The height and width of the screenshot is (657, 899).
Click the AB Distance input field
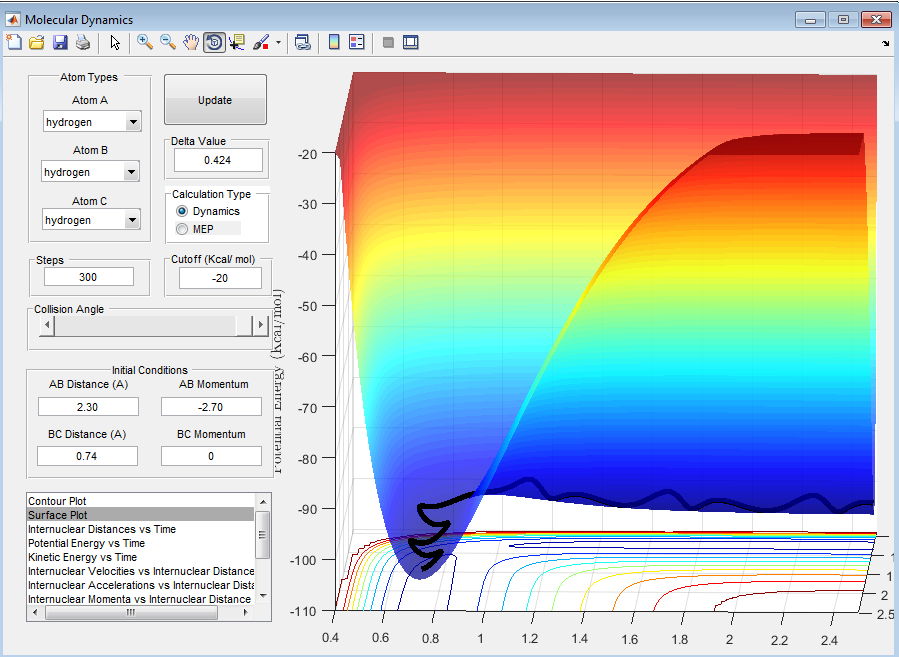point(88,406)
